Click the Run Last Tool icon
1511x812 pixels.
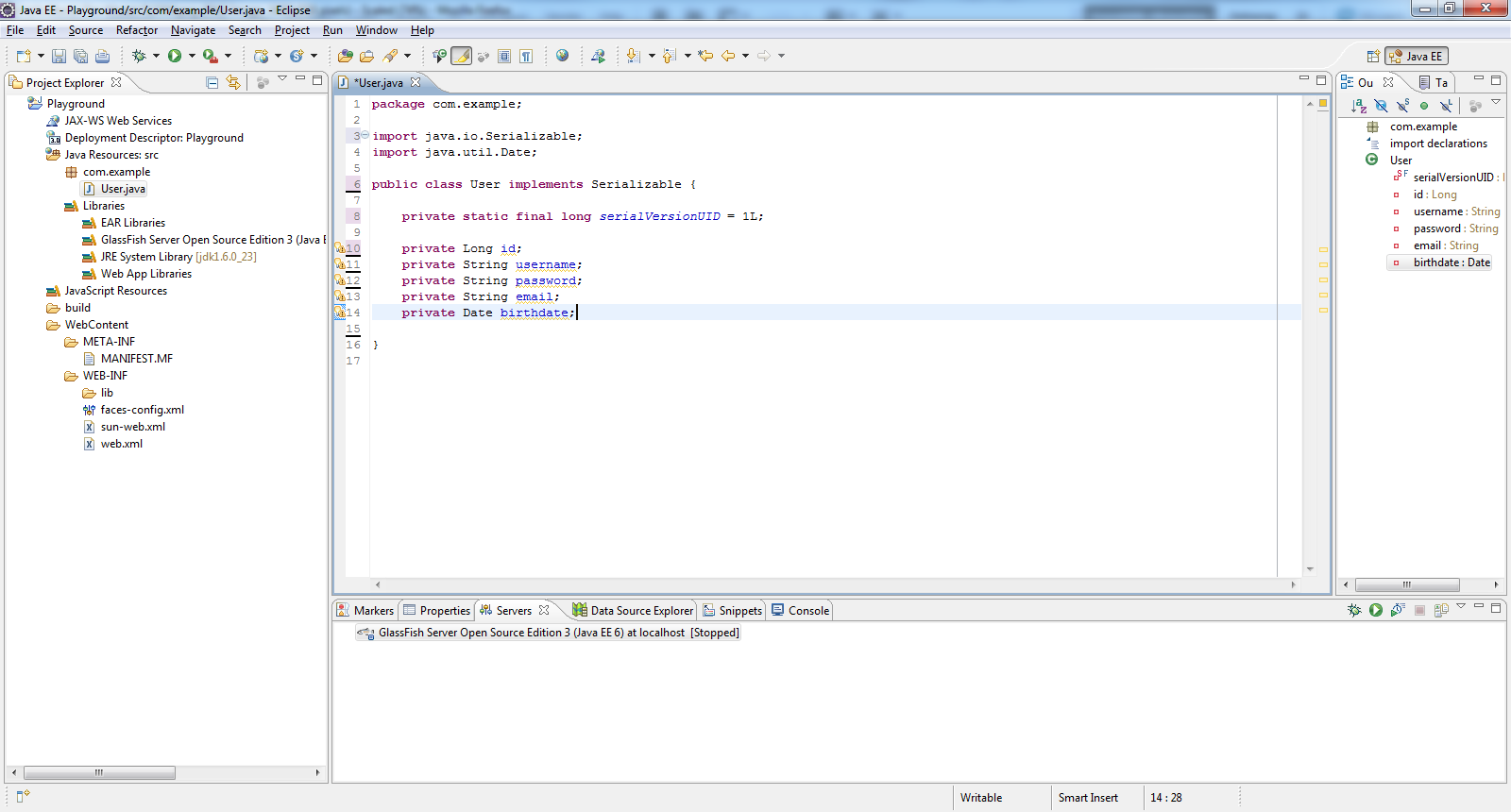210,56
